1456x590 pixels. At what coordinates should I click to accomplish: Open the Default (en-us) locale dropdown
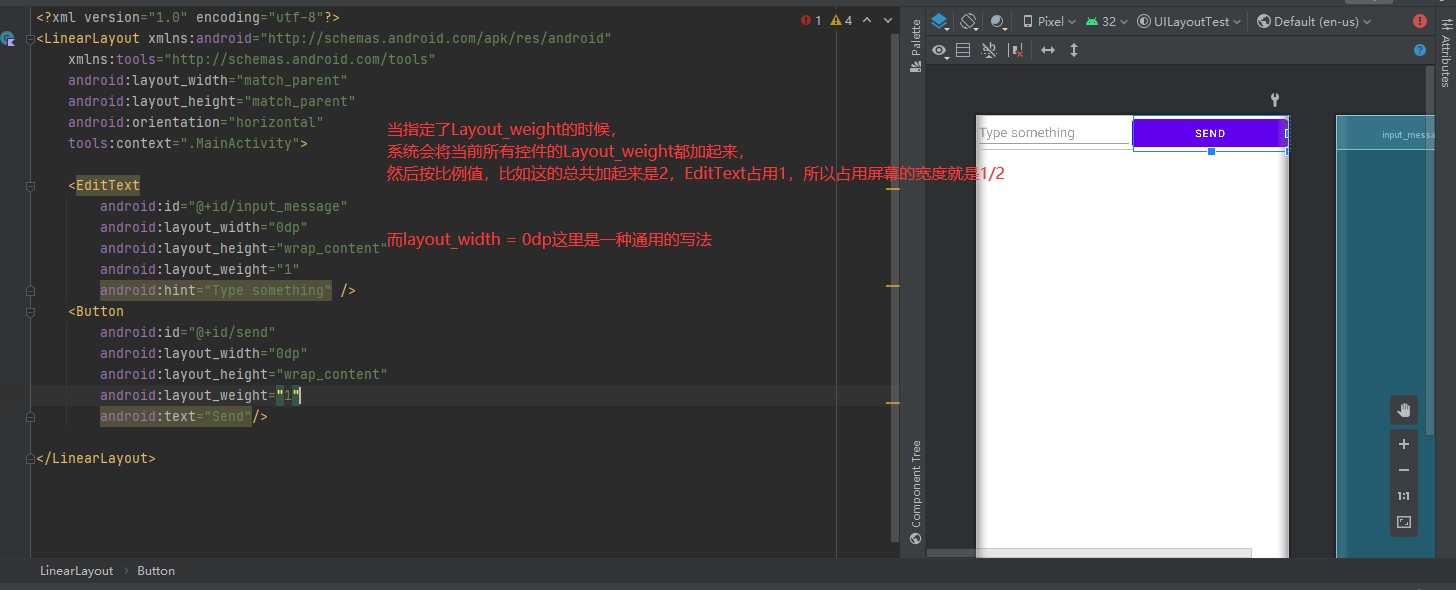[x=1313, y=21]
